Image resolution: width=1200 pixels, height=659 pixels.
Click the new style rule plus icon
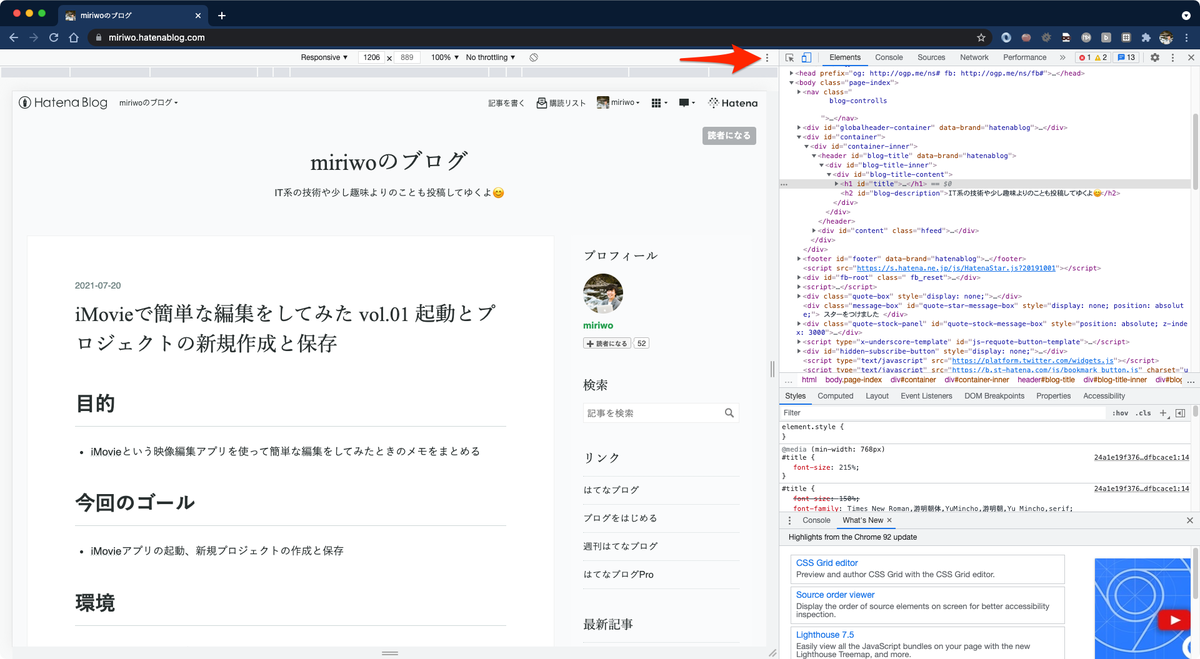[x=1163, y=413]
